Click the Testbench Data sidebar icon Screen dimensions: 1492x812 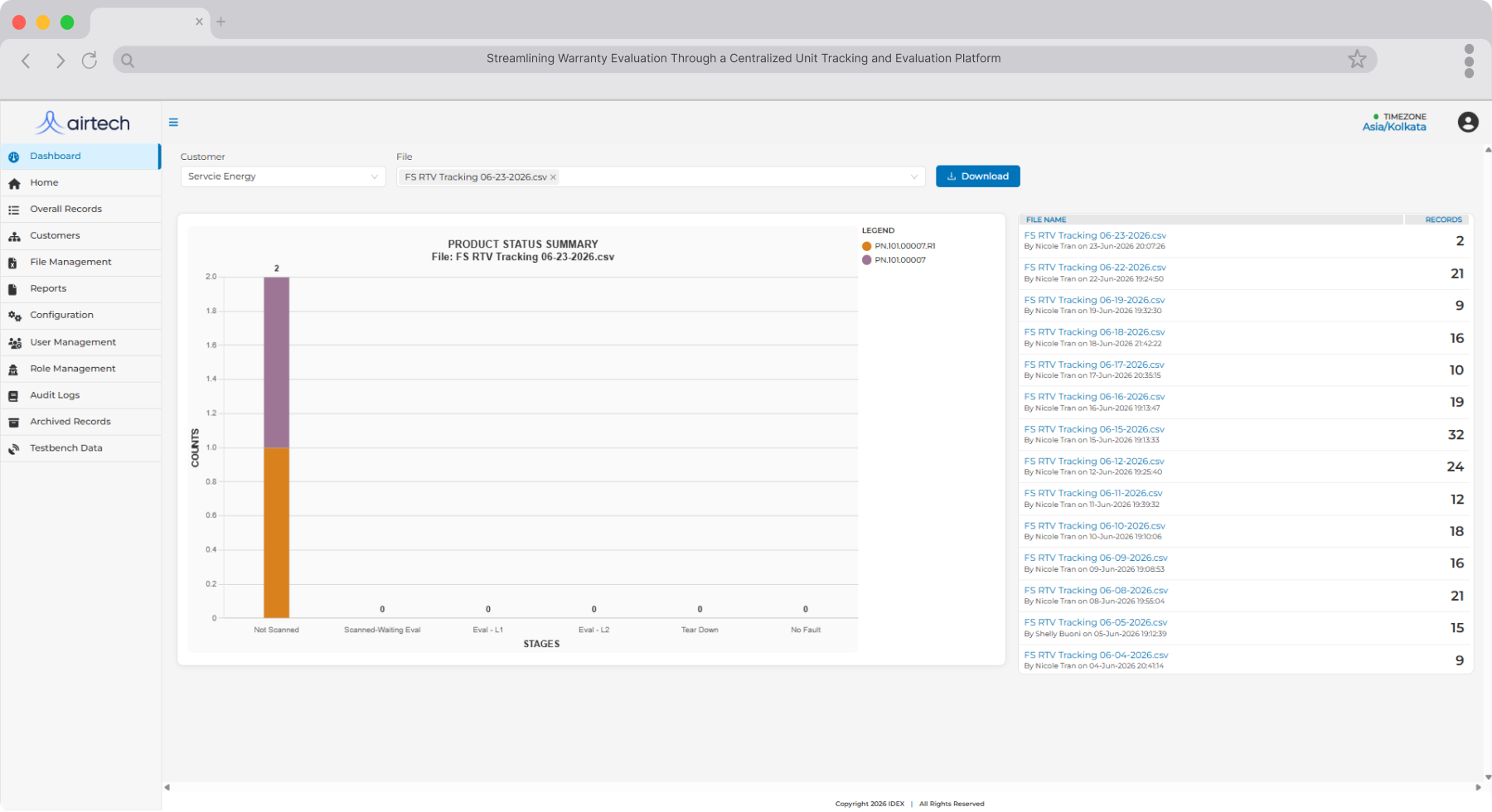click(13, 449)
